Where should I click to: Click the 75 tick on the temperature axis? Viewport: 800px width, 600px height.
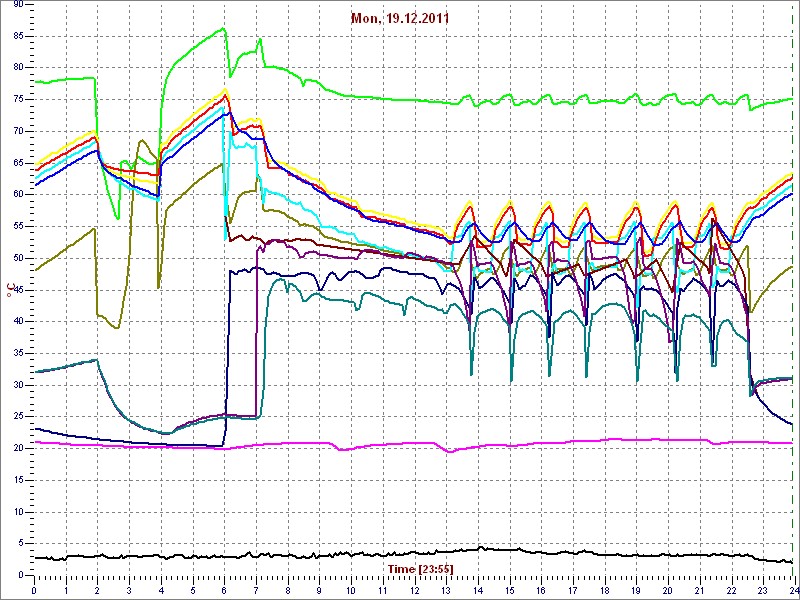18,99
